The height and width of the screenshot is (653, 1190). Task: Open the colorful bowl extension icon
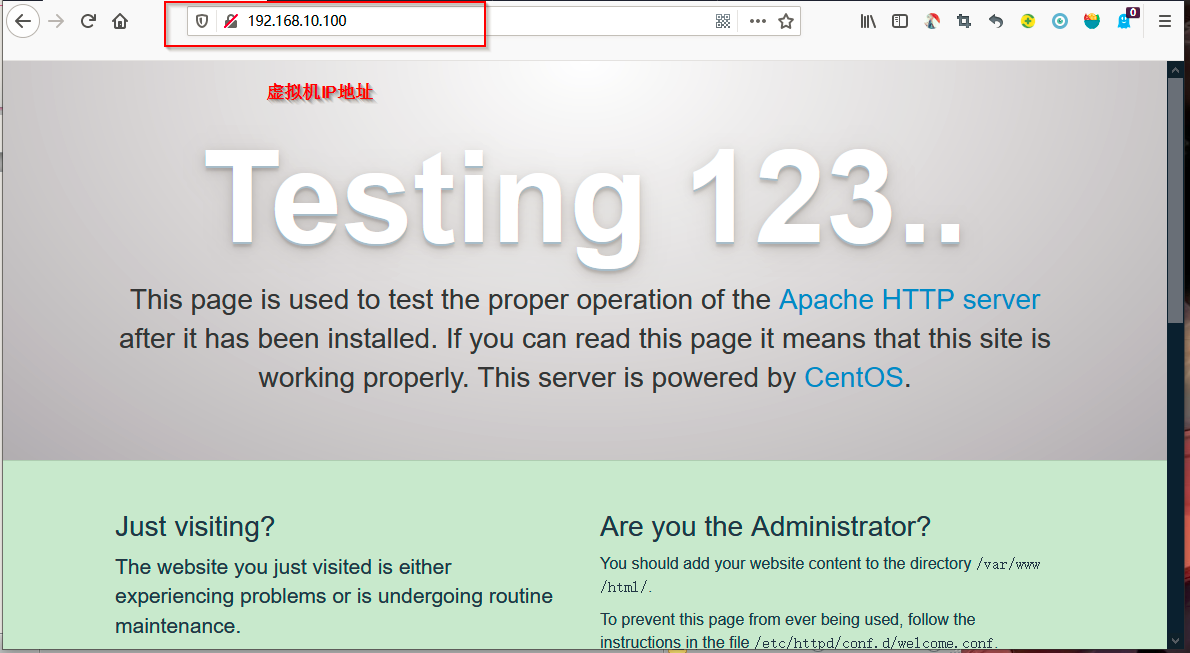click(x=1091, y=21)
